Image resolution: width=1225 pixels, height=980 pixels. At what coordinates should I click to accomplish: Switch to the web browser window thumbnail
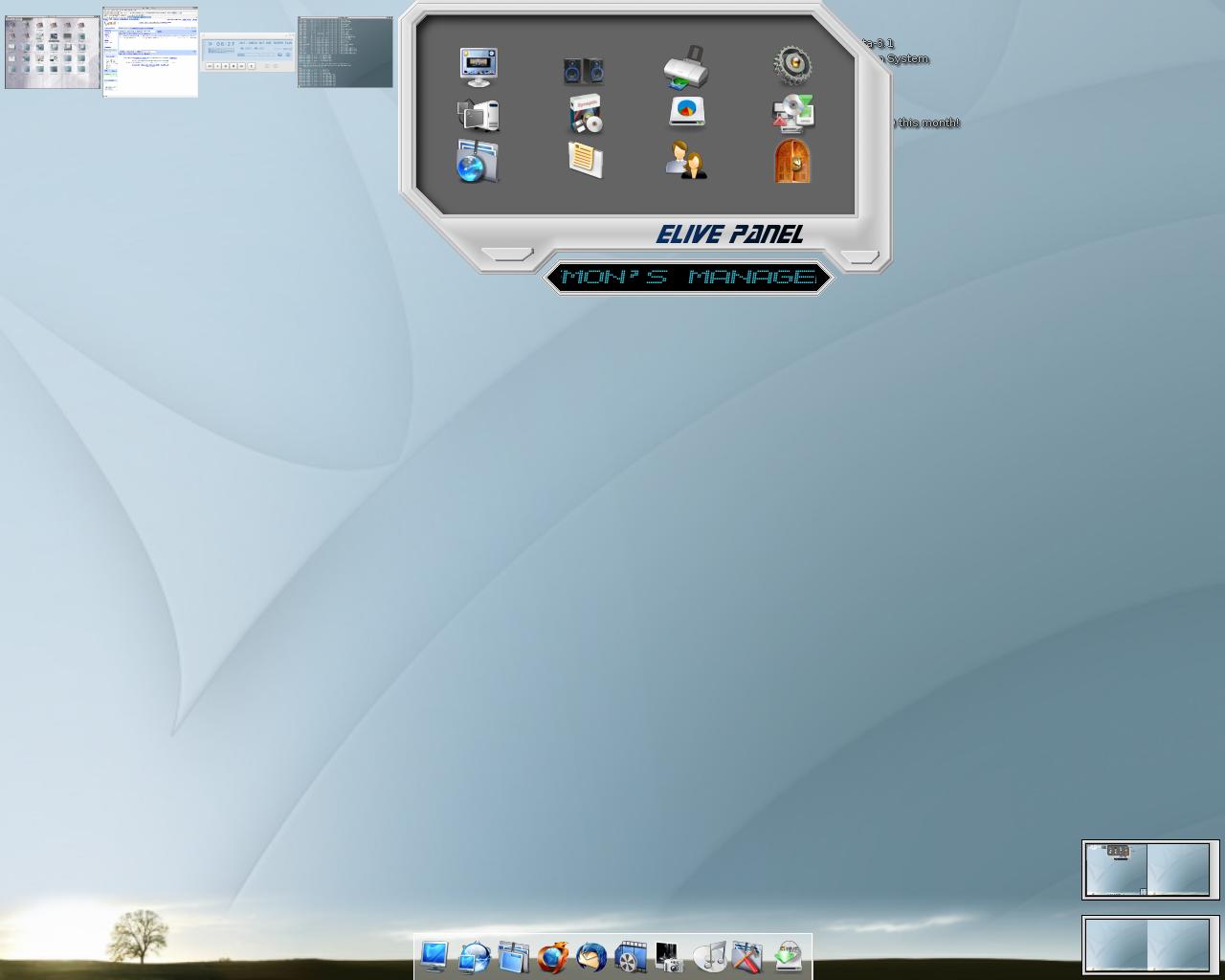pos(150,52)
